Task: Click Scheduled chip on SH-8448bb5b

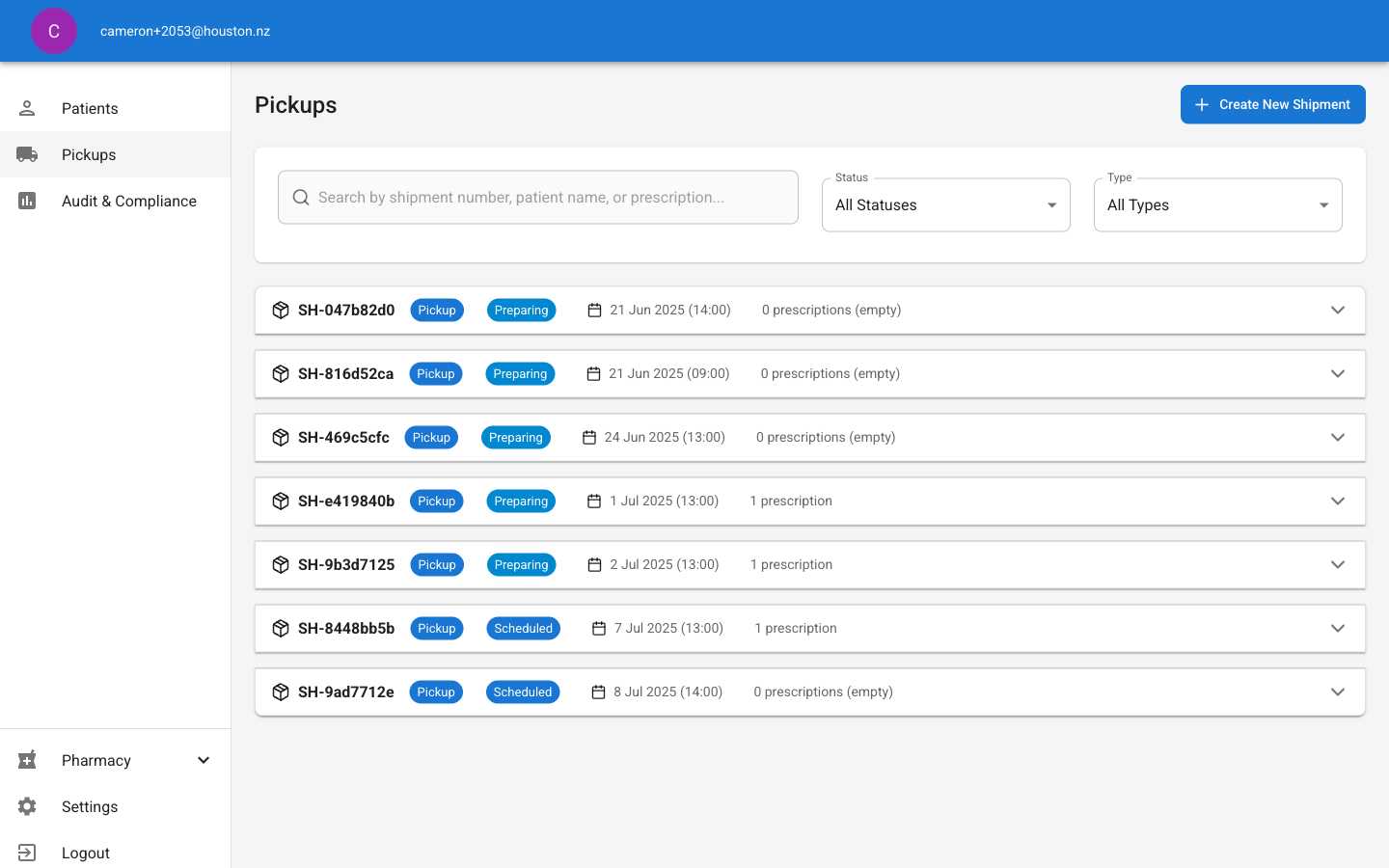Action: pos(524,628)
